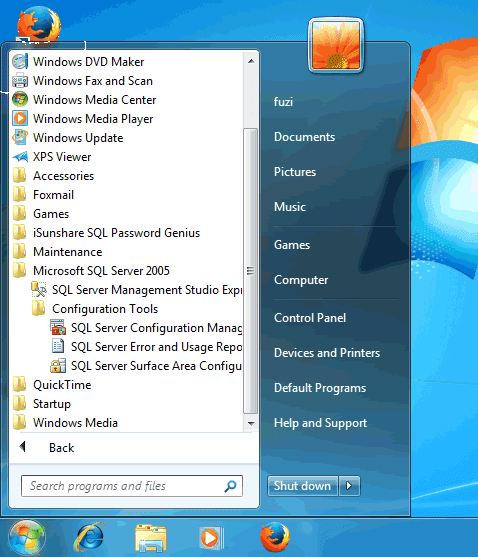Viewport: 478px width, 557px height.
Task: Click the Internet Explorer taskbar icon
Action: coord(89,537)
